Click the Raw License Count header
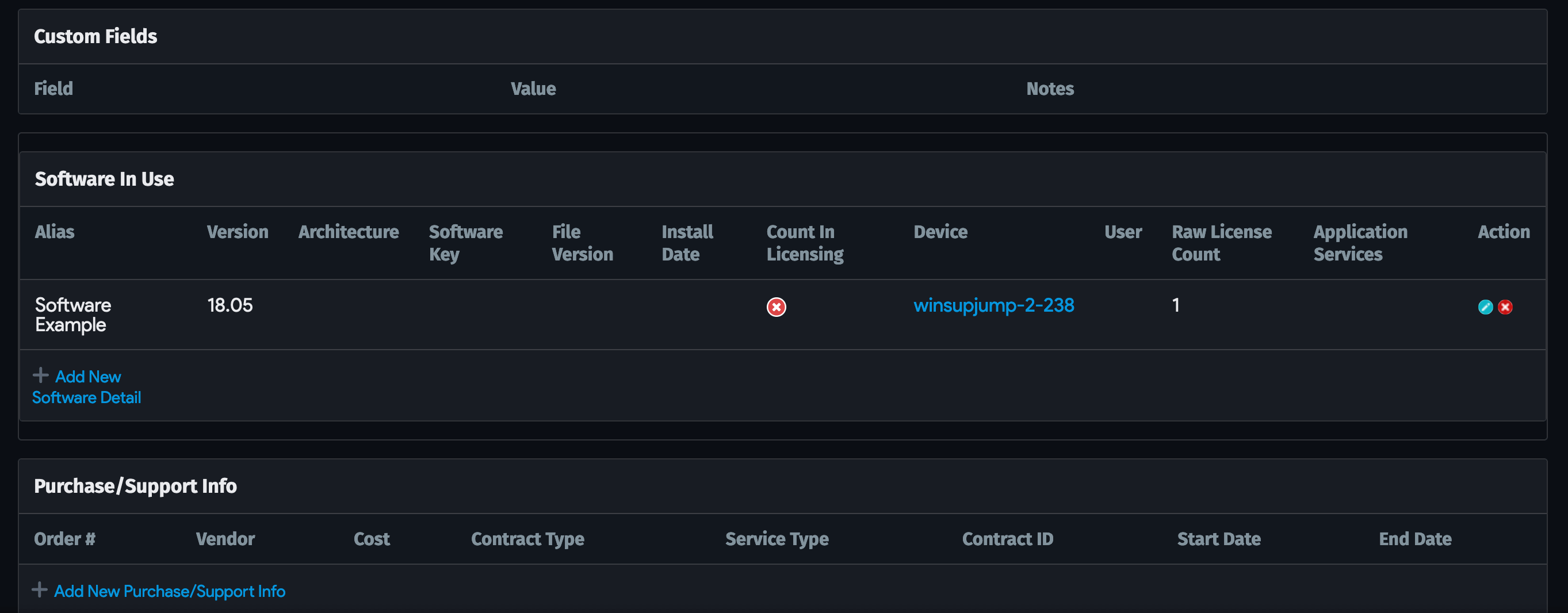This screenshot has width=1568, height=613. (x=1221, y=242)
